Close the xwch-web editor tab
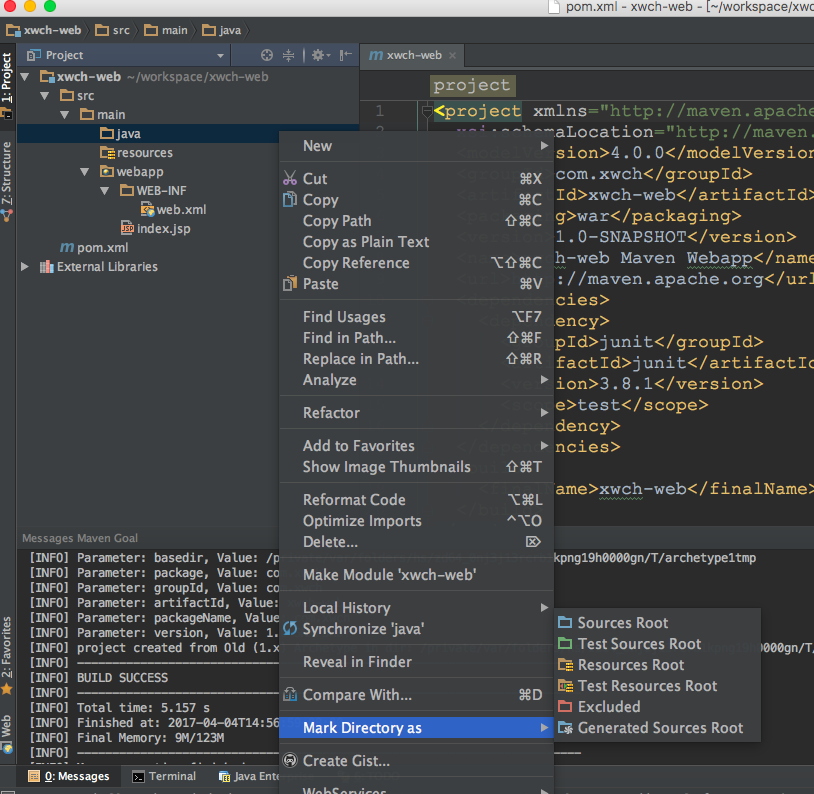 [453, 56]
